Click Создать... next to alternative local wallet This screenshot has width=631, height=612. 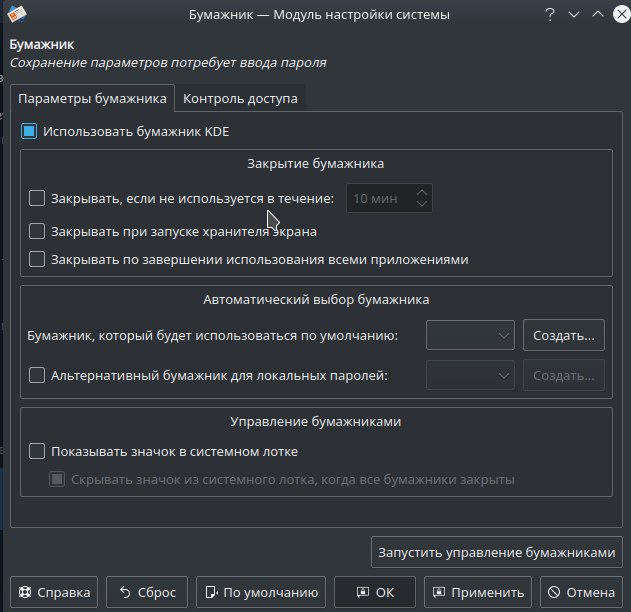563,375
